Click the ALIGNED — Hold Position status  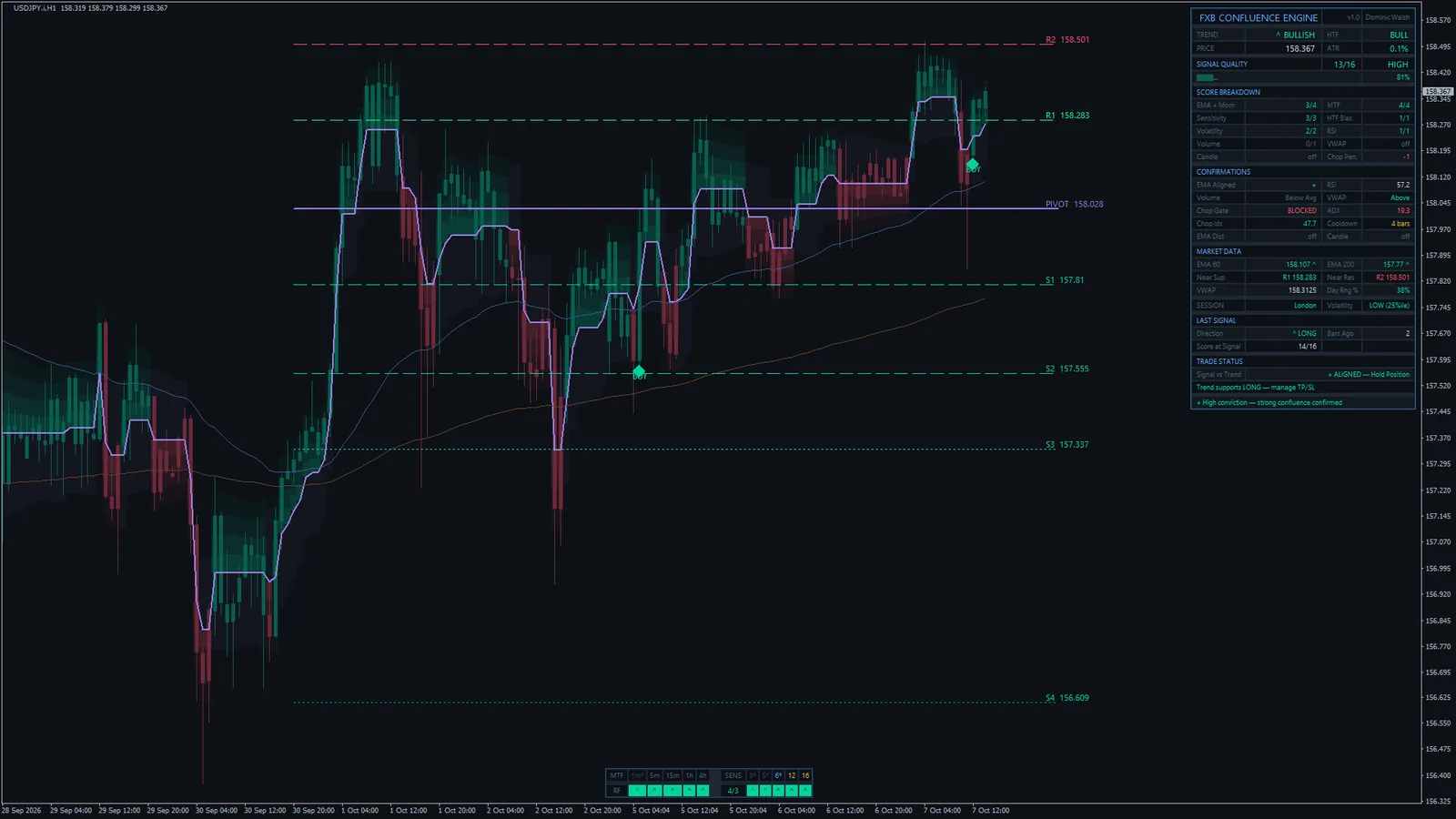click(1368, 374)
